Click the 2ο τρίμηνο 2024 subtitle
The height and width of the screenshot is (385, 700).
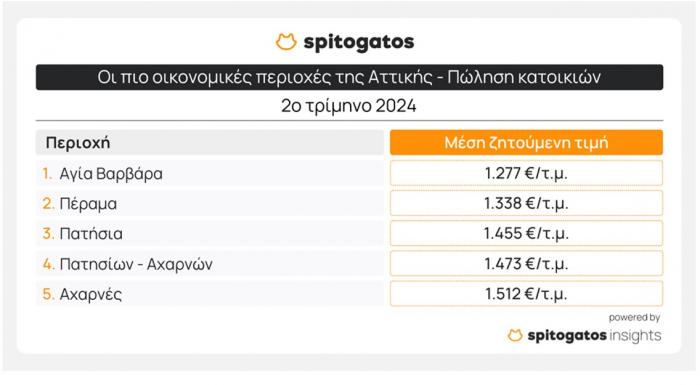tap(349, 106)
